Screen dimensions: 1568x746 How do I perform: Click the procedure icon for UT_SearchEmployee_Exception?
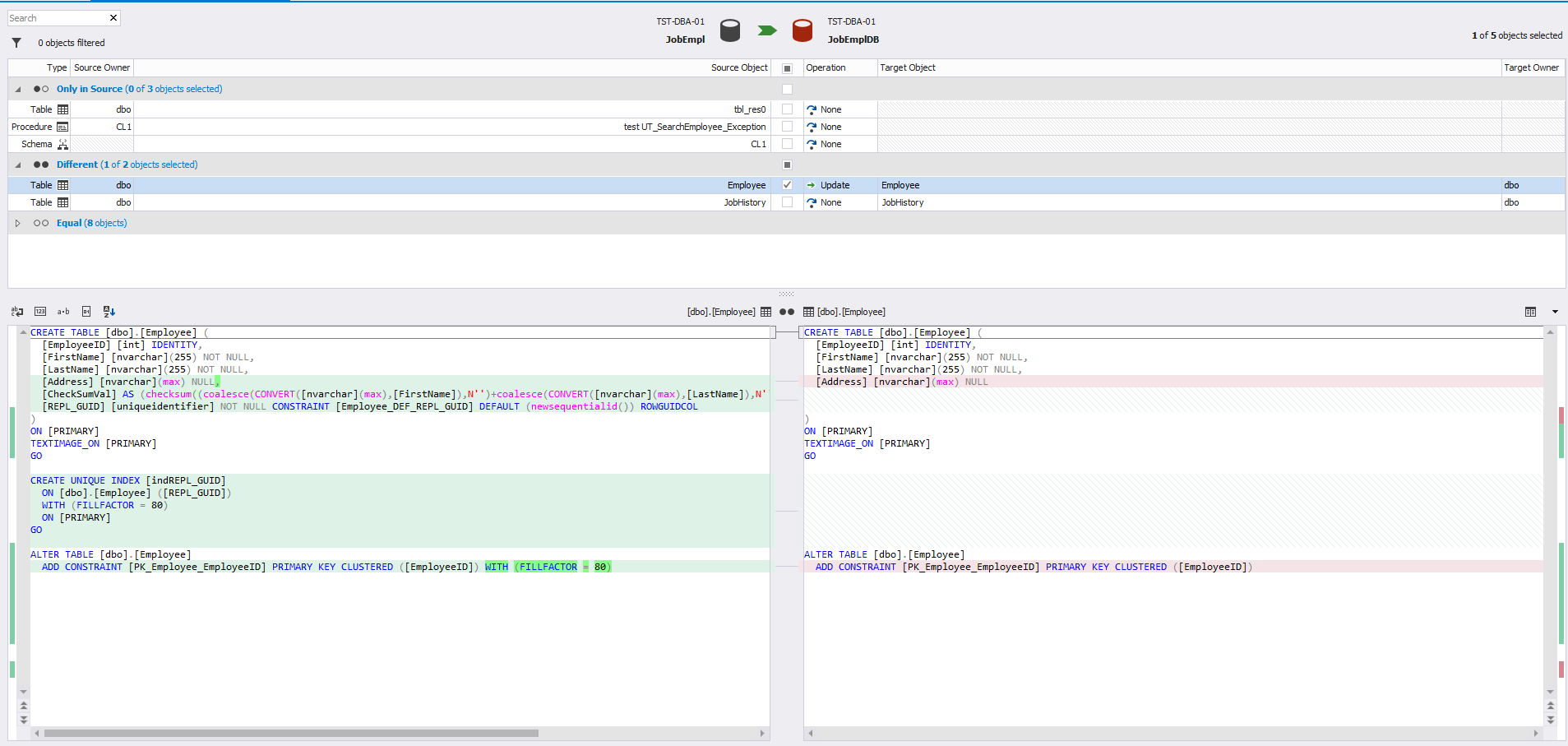click(62, 127)
